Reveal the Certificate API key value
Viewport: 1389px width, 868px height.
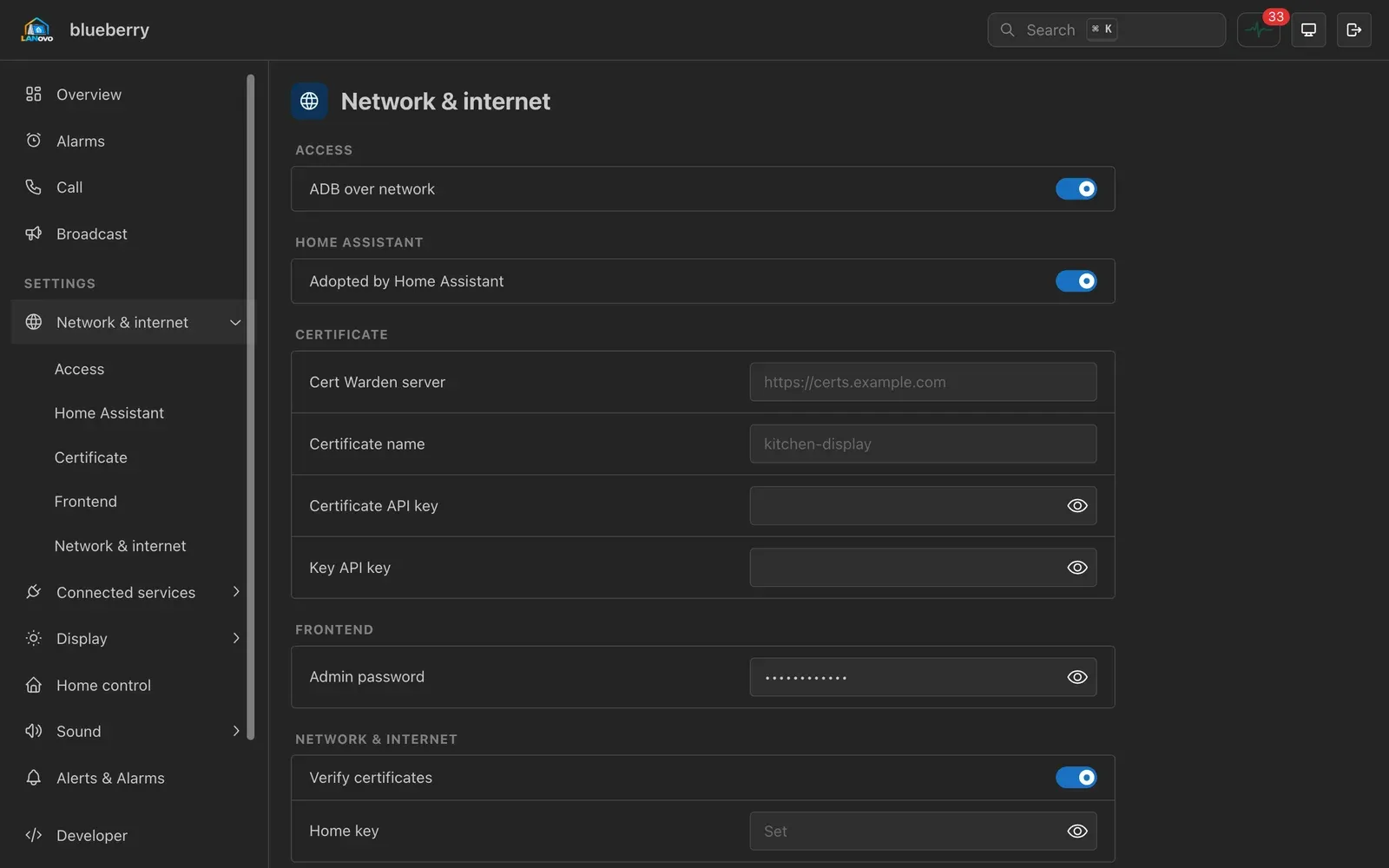point(1076,506)
